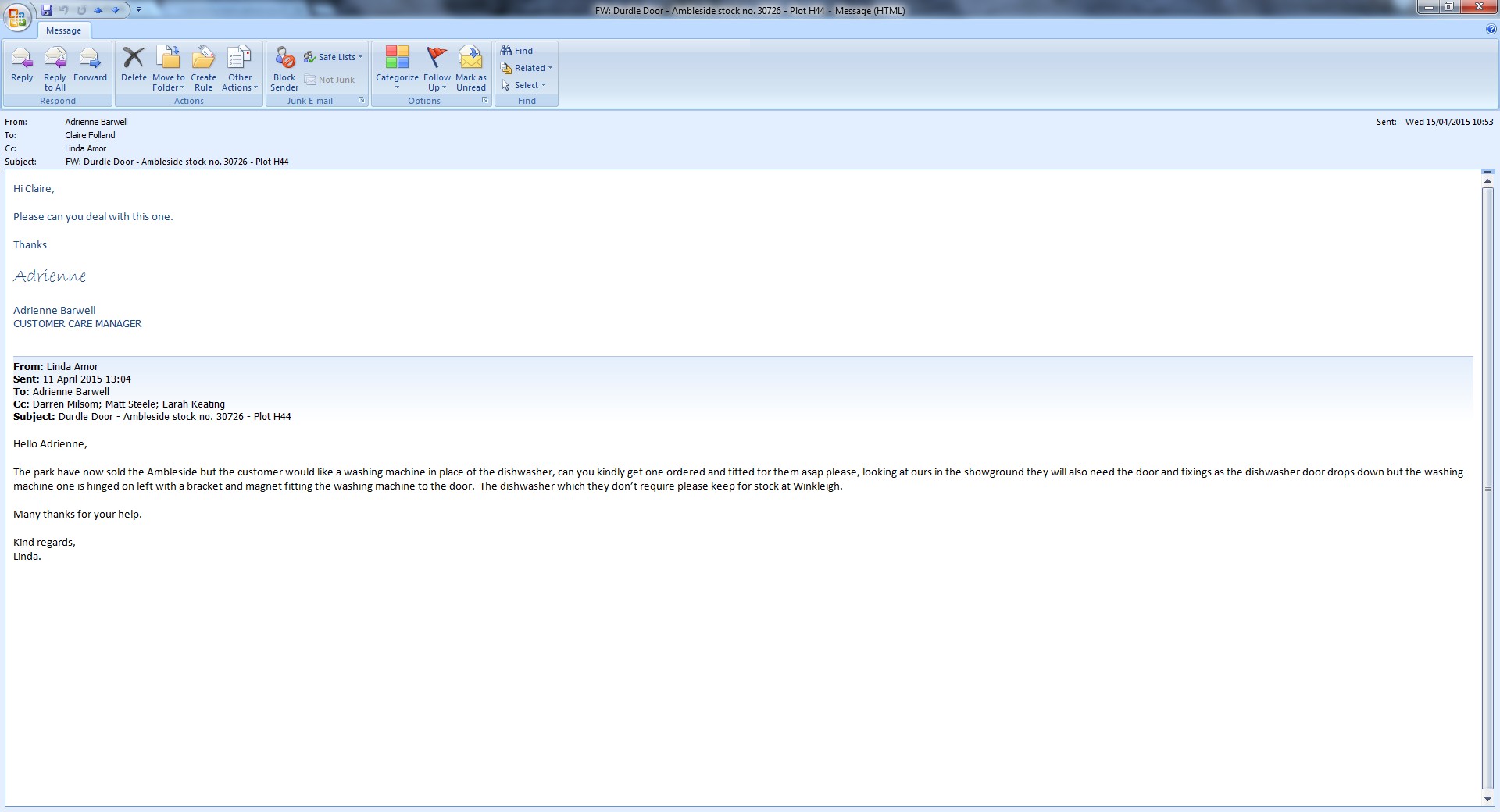Screen dimensions: 1500x812
Task: Open the Options group dialog launcher
Action: tap(485, 101)
